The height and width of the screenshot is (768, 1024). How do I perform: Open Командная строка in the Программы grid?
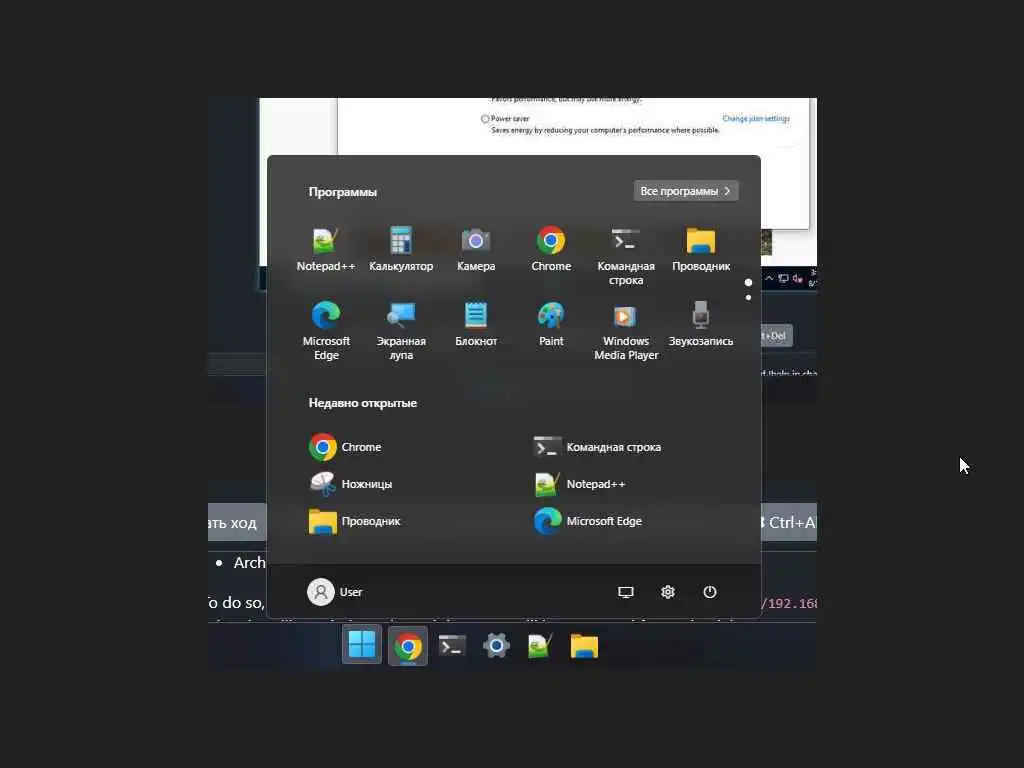pyautogui.click(x=626, y=257)
